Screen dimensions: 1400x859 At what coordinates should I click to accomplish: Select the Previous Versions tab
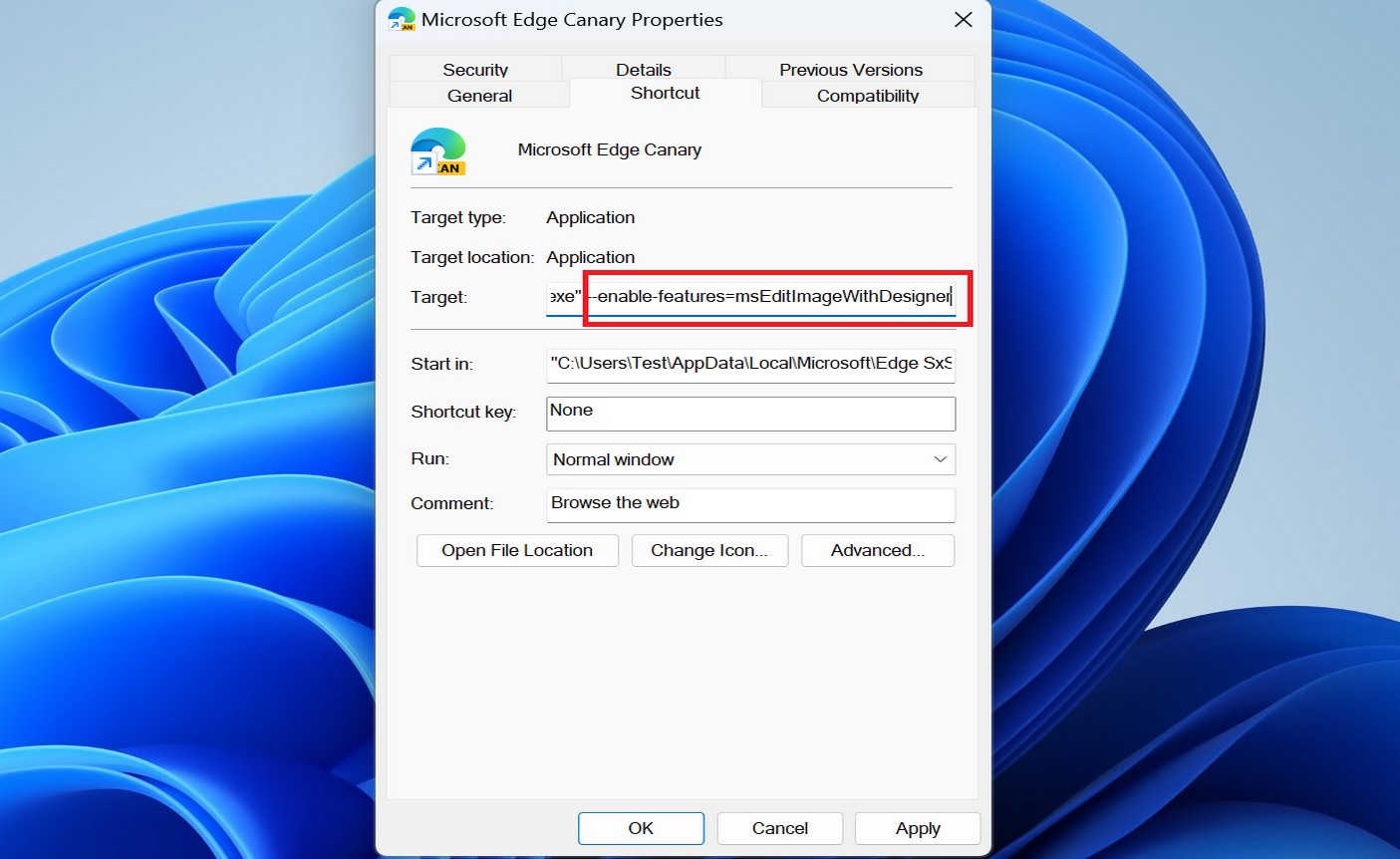849,69
